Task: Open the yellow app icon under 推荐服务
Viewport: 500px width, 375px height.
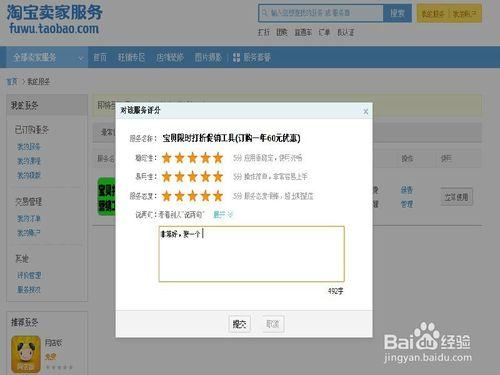Action: [x=26, y=354]
